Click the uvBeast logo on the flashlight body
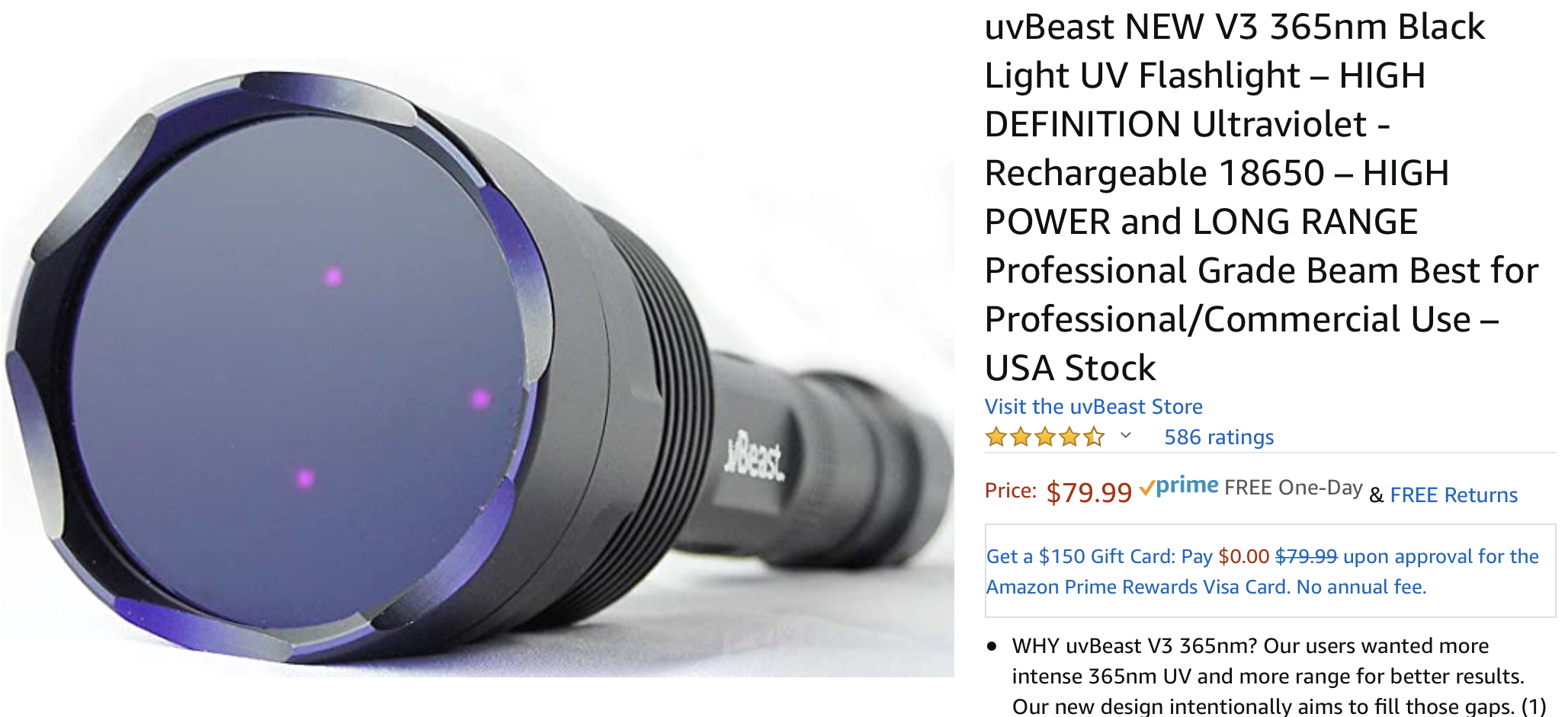This screenshot has height=717, width=1568. pos(753,457)
